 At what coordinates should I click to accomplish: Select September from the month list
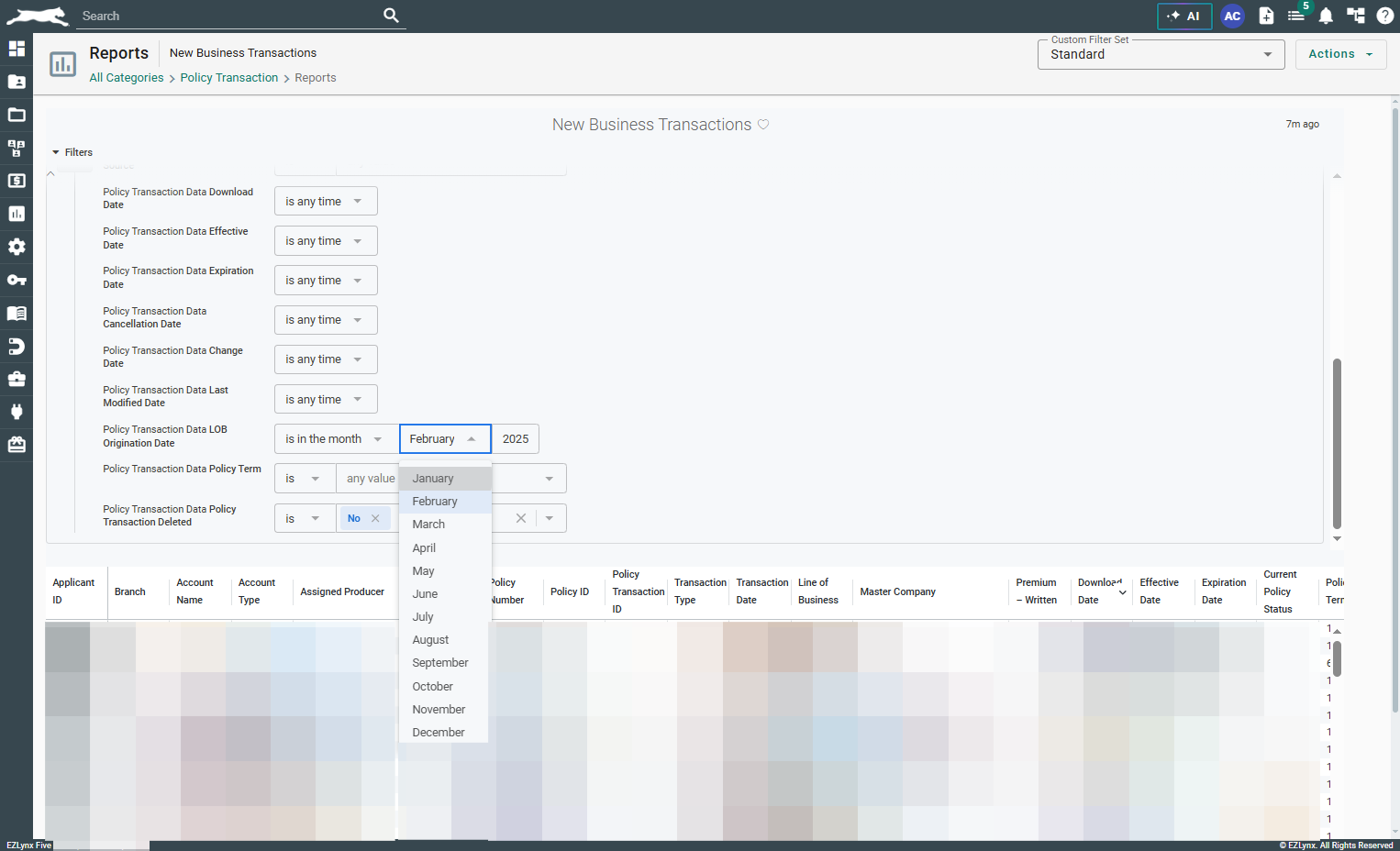(x=445, y=663)
